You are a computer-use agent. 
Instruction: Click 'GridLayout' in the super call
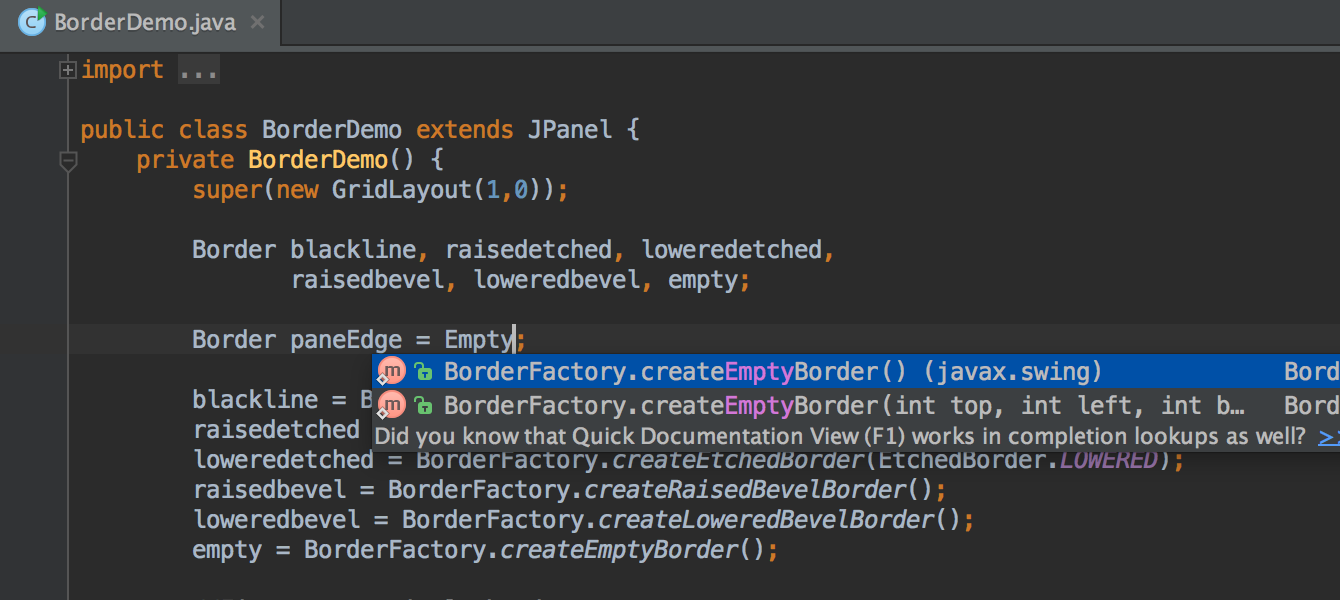[x=402, y=190]
